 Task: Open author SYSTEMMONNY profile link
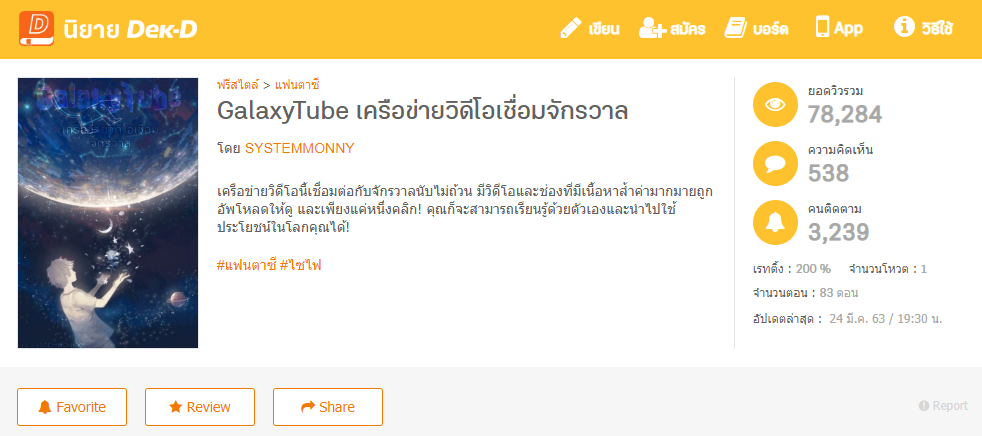tap(299, 148)
